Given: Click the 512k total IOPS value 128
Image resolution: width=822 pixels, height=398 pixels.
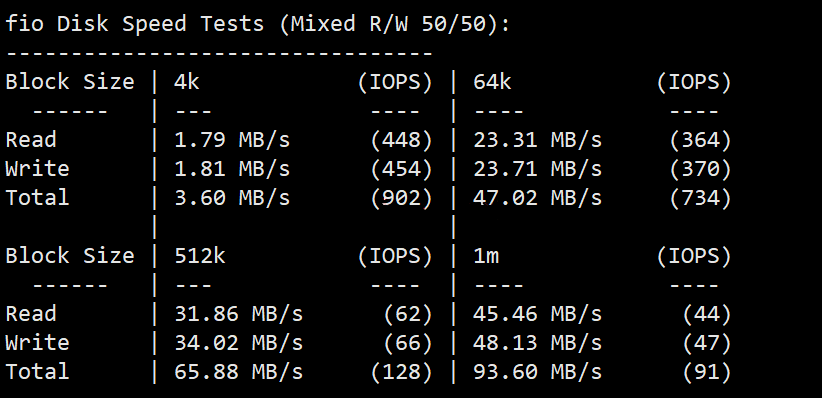Looking at the screenshot, I should pos(402,372).
